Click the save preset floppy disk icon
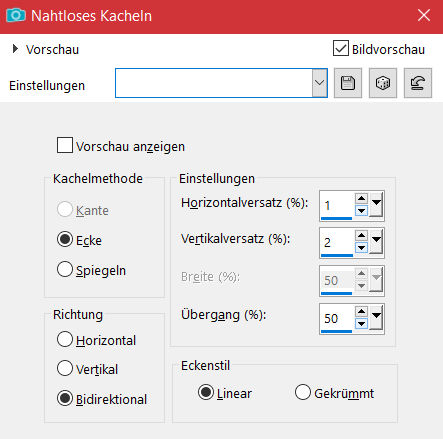 click(348, 83)
